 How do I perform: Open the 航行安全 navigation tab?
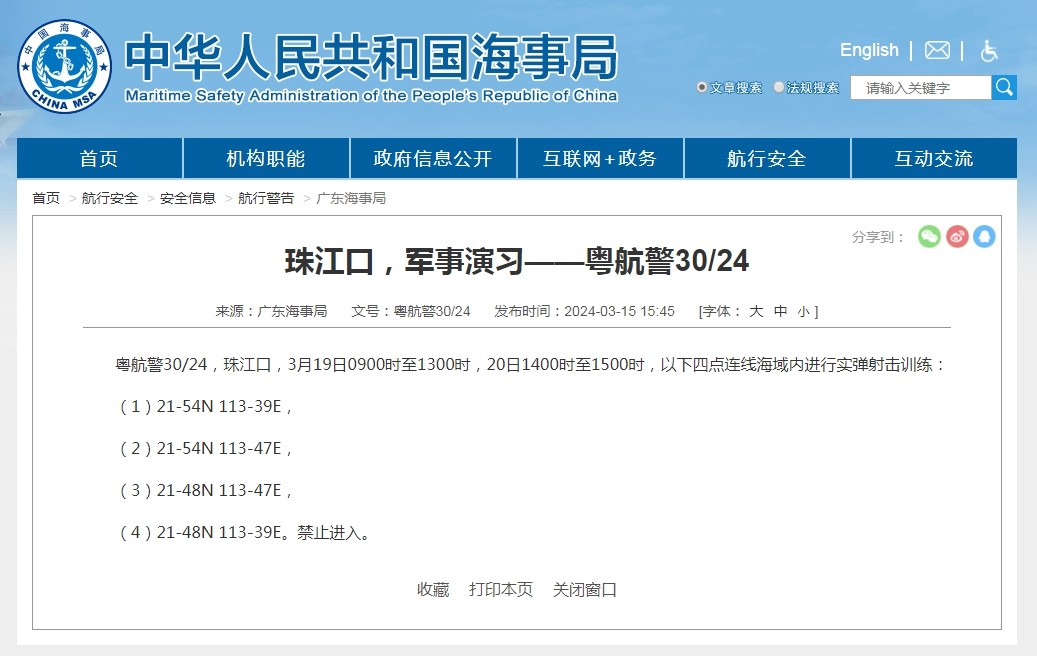point(766,159)
